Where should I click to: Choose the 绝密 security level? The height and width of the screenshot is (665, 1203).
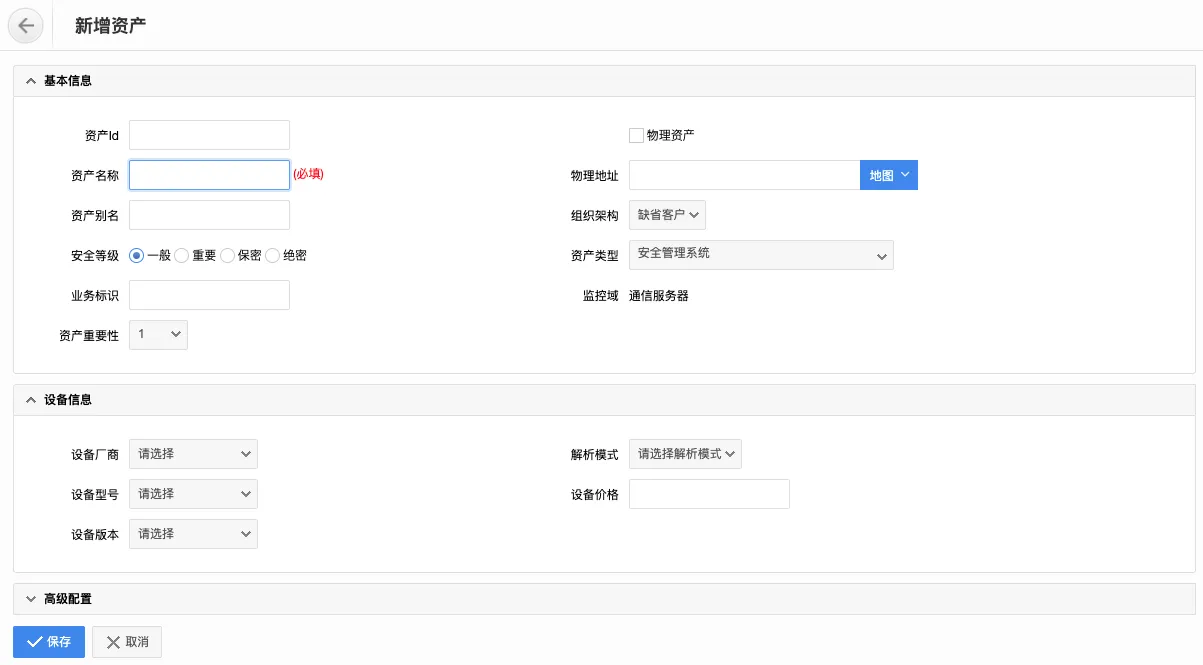click(x=273, y=256)
